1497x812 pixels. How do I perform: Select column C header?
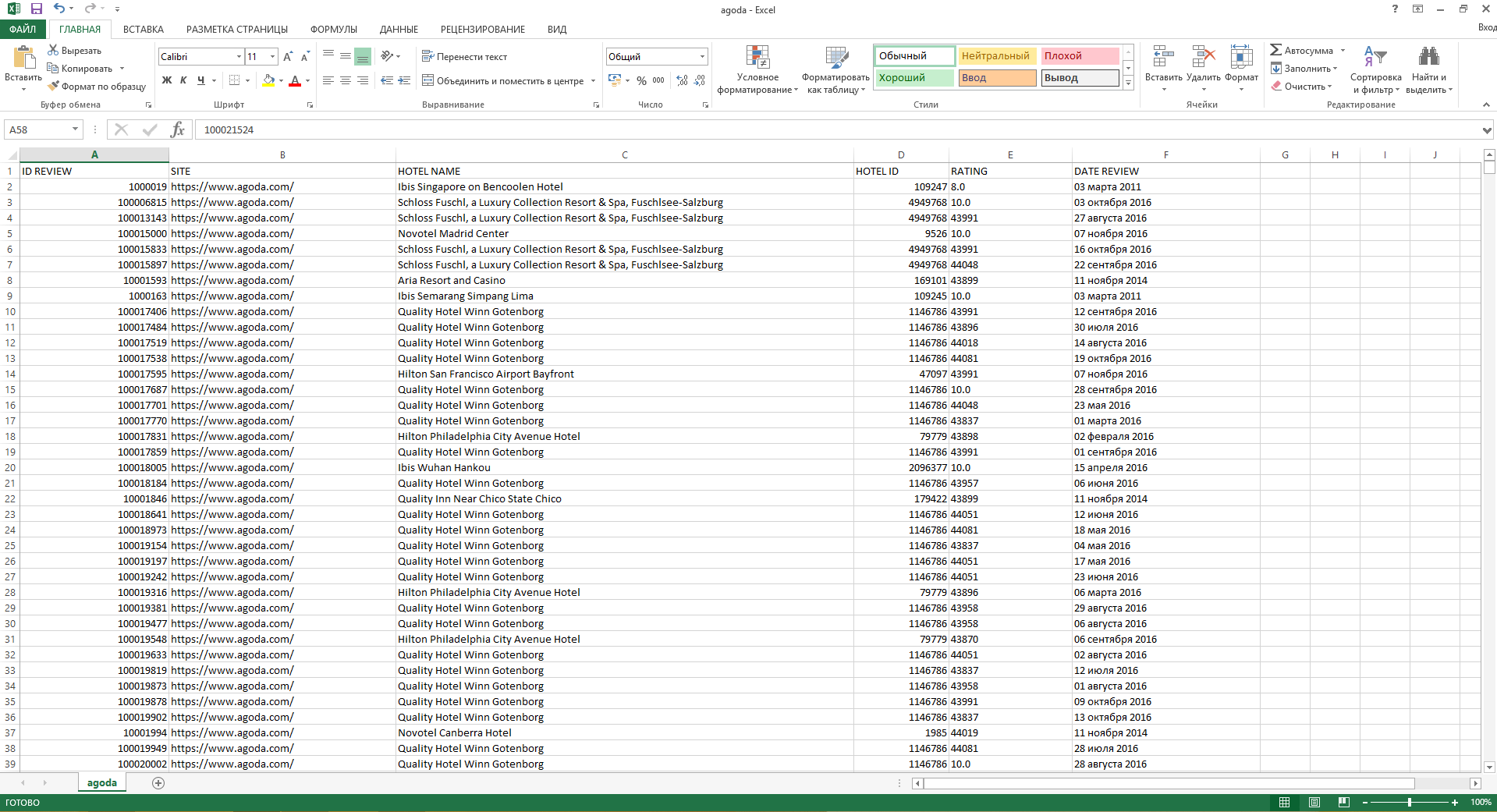coord(624,154)
